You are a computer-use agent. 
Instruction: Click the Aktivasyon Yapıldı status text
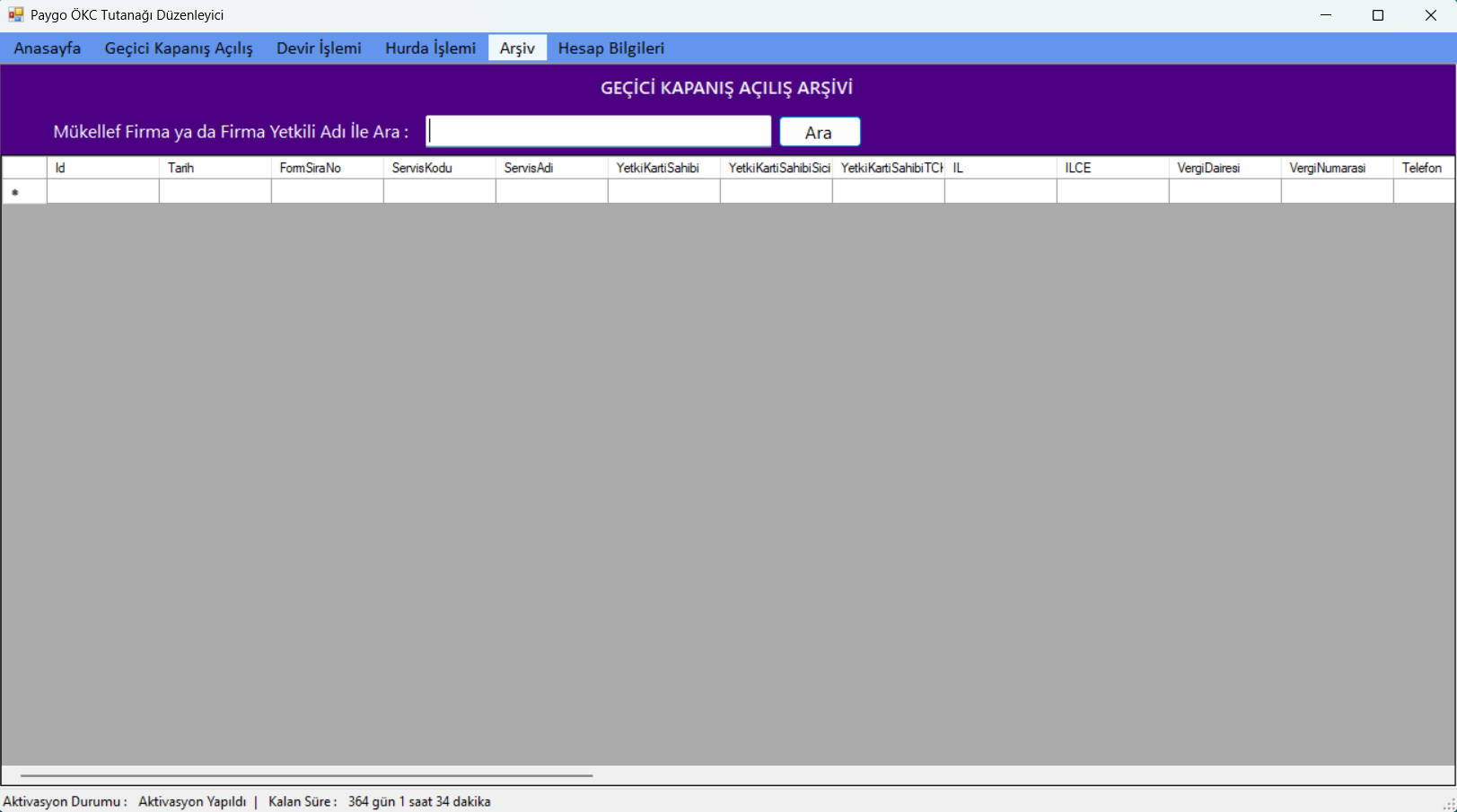(192, 801)
